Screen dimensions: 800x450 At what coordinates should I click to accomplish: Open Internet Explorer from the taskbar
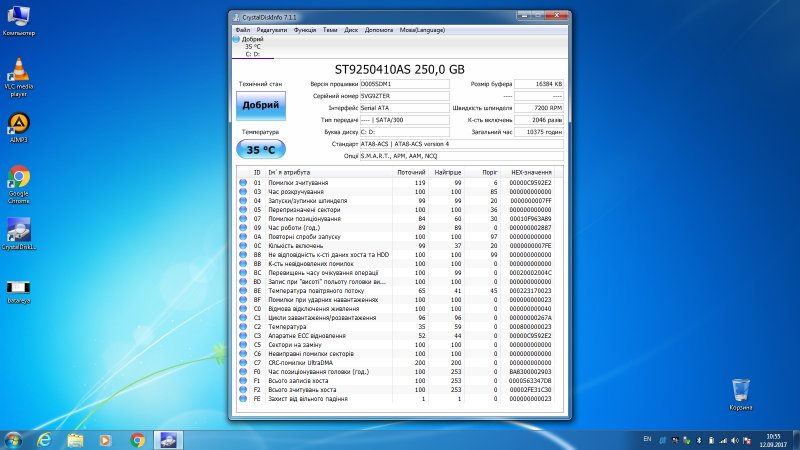point(45,439)
